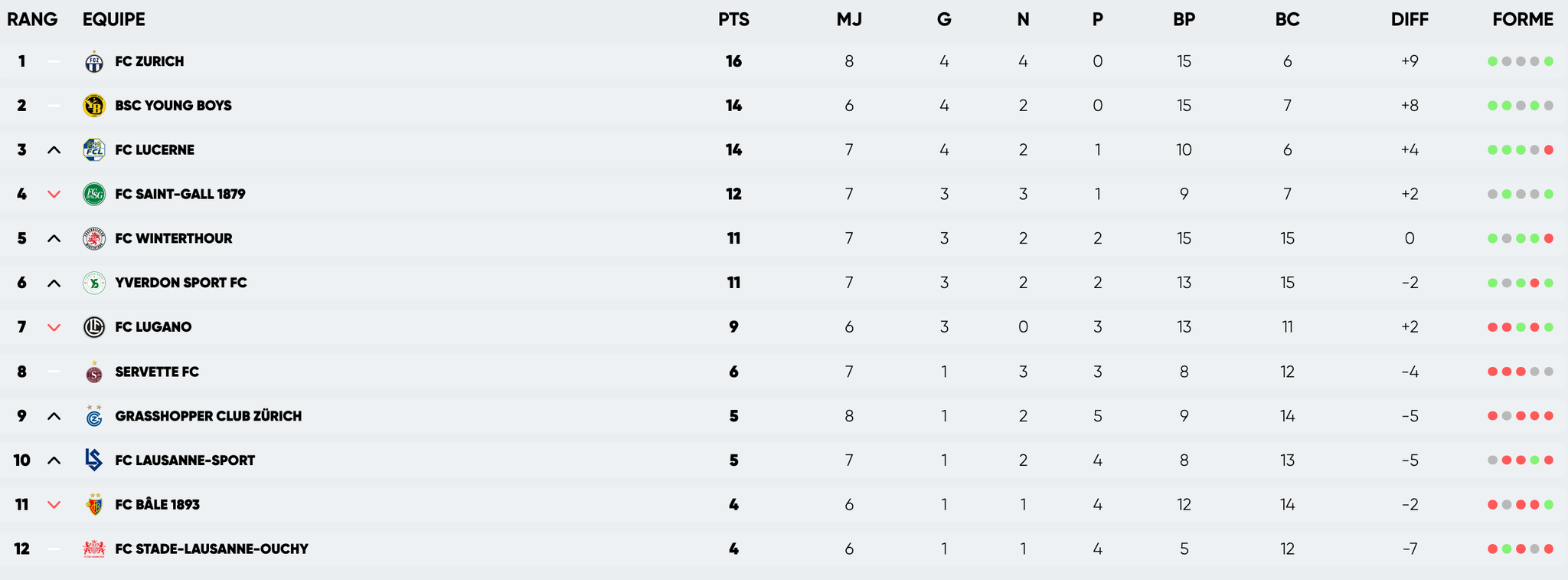The height and width of the screenshot is (580, 1568).
Task: Open the FC Stade-Lausanne-Ouchy team name
Action: click(211, 549)
